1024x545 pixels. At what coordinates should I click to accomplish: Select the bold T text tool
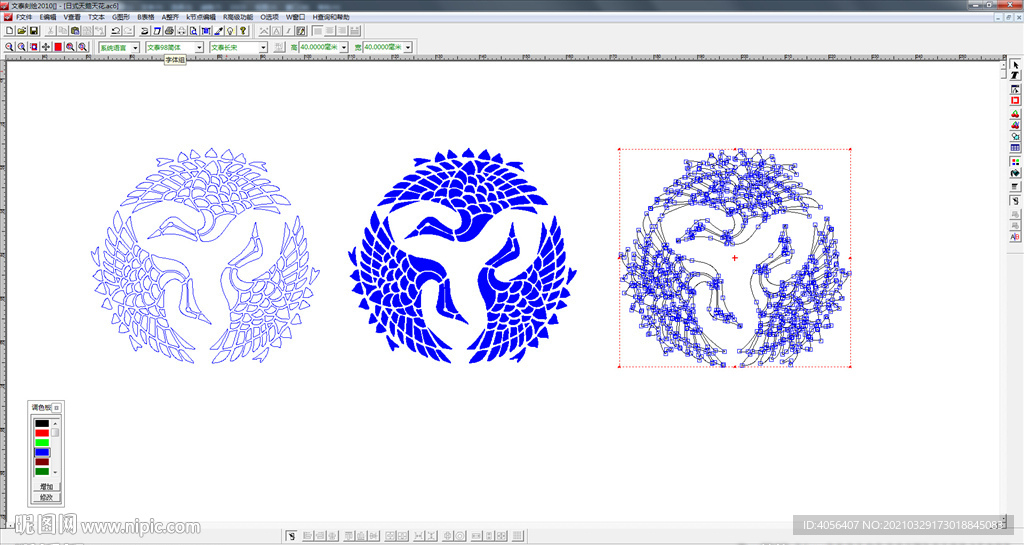coord(1016,76)
